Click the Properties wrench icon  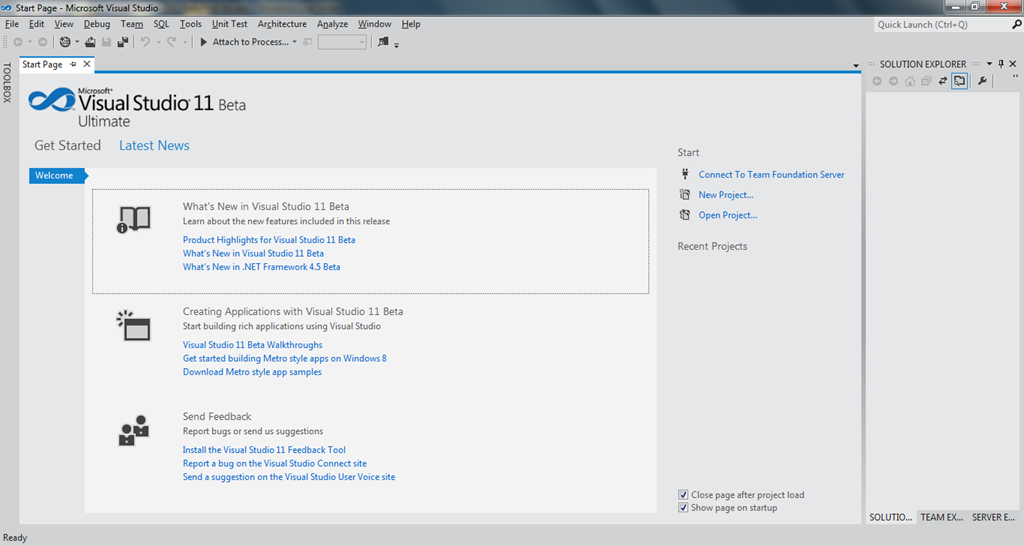tap(982, 81)
